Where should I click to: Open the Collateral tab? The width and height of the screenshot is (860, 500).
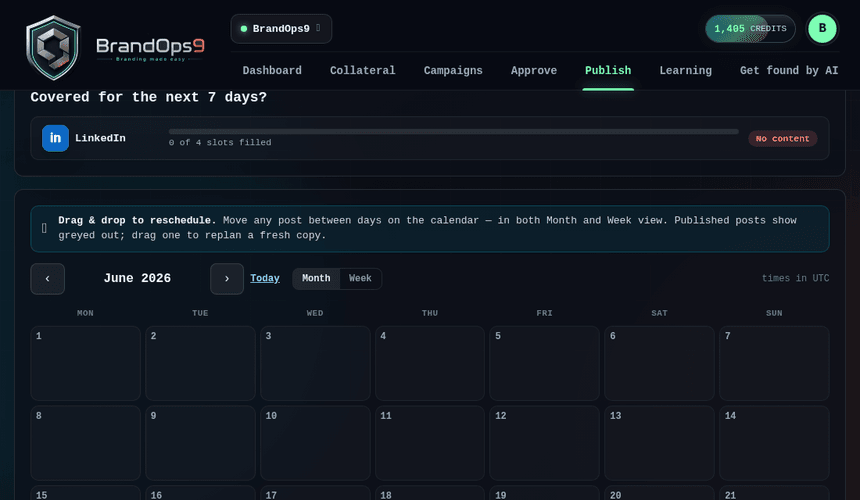362,71
